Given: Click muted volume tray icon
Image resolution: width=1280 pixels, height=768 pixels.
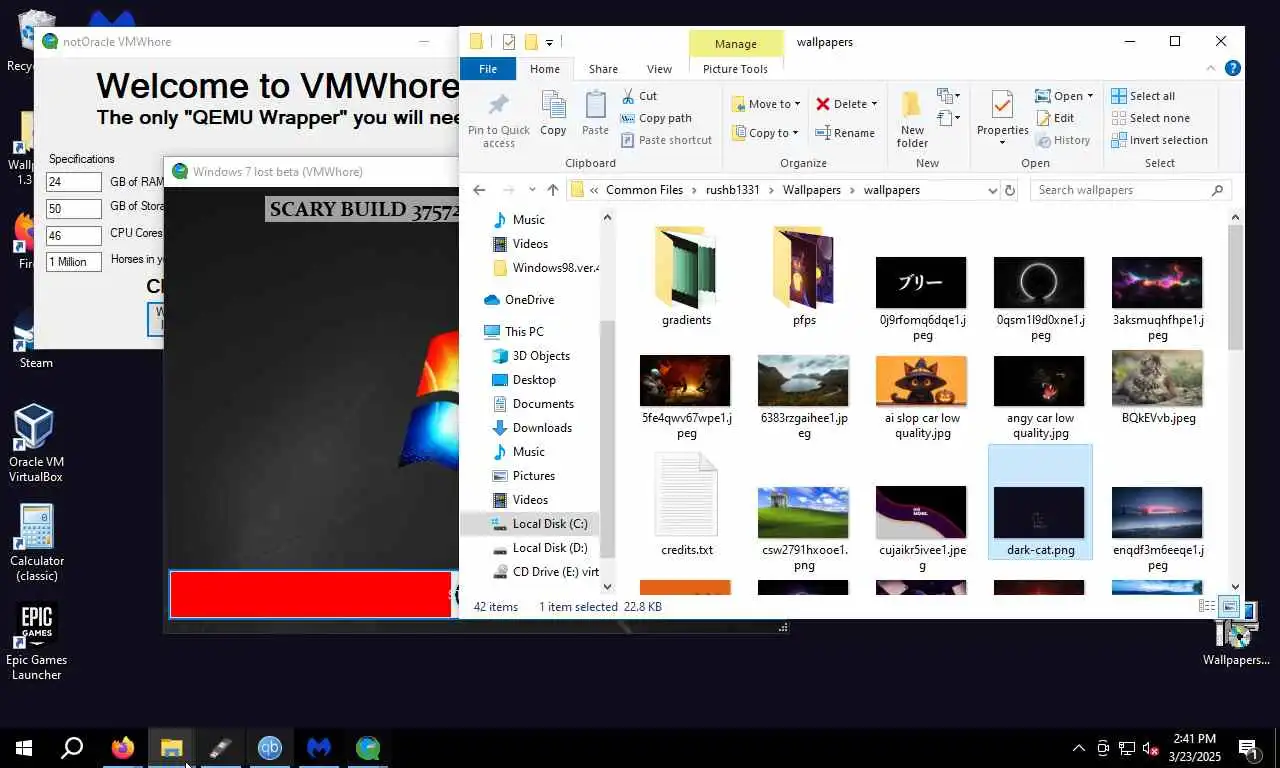Looking at the screenshot, I should 1150,748.
